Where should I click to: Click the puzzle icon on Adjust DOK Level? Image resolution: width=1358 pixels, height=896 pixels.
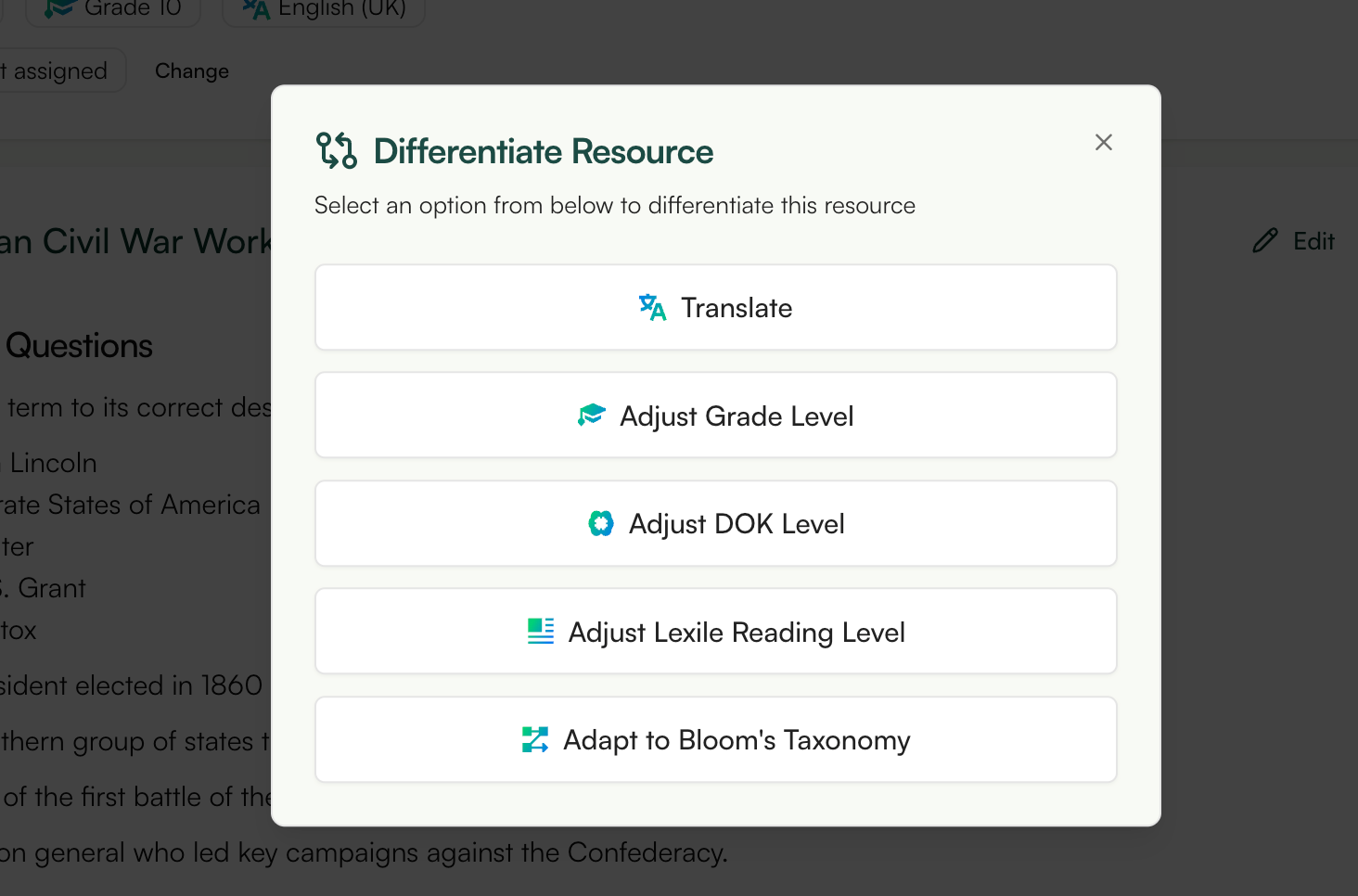601,523
